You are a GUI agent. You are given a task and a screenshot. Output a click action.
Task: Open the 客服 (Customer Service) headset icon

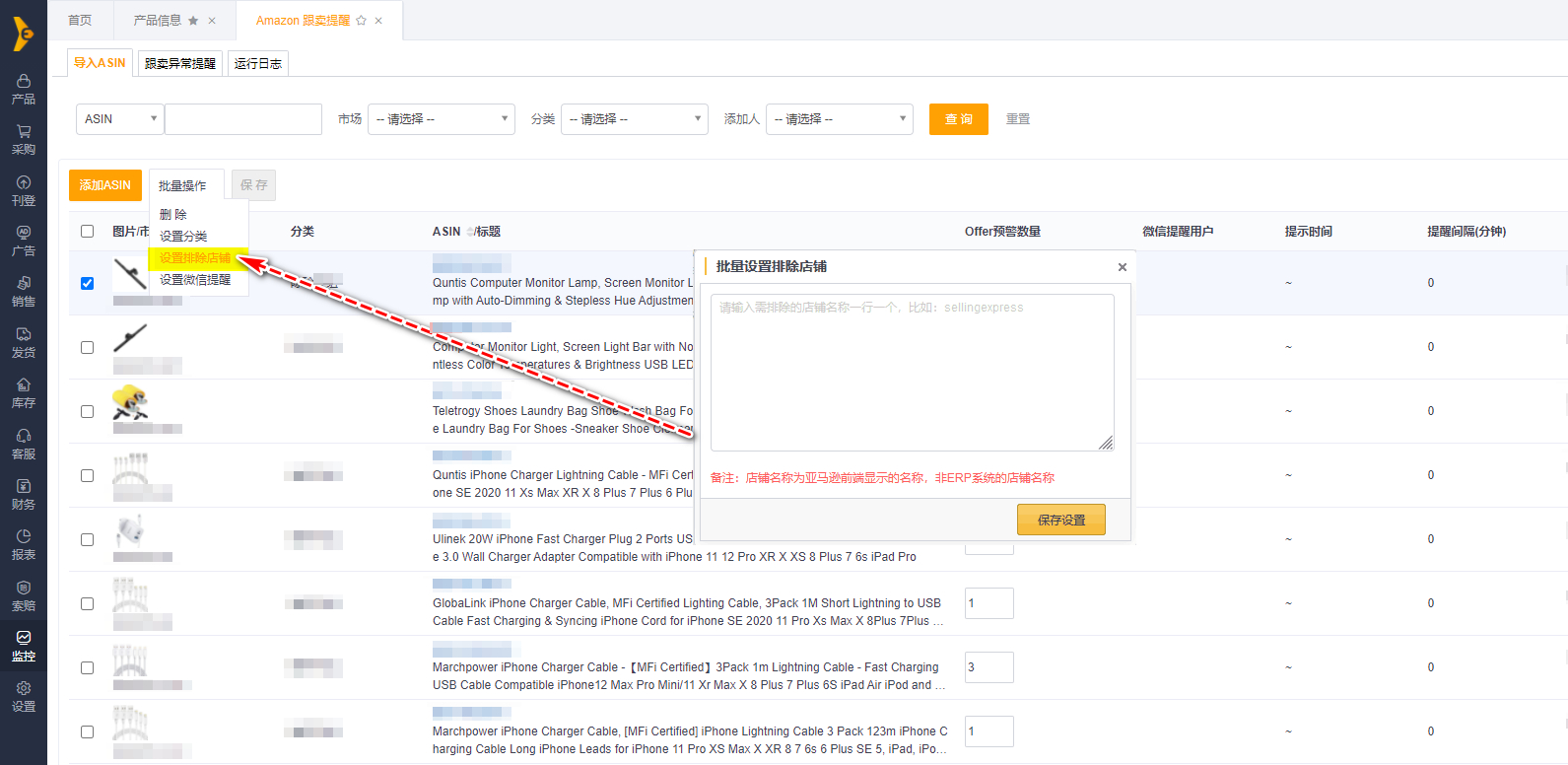[x=24, y=444]
